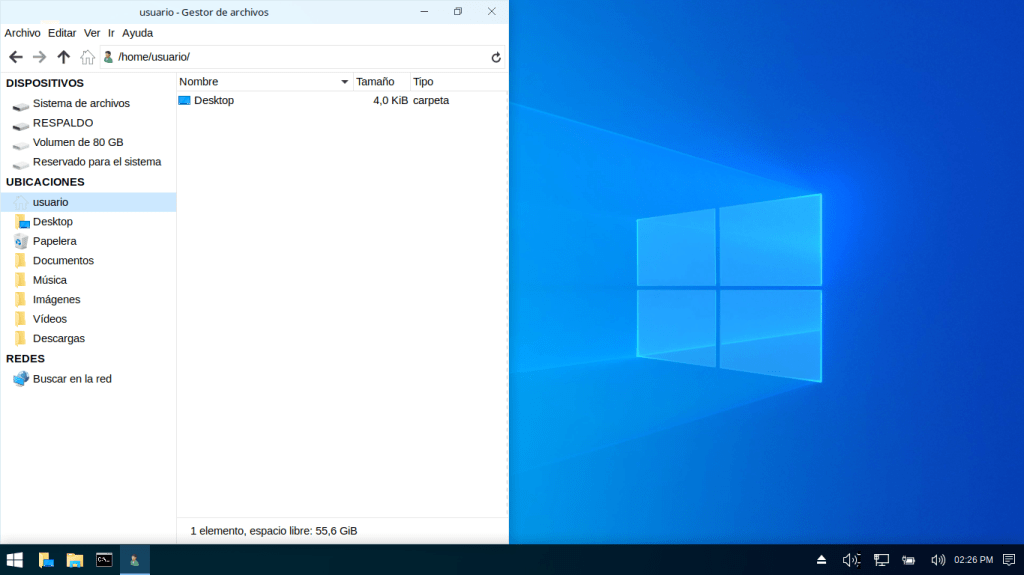Open the Ayuda menu
1024x575 pixels.
pos(137,33)
